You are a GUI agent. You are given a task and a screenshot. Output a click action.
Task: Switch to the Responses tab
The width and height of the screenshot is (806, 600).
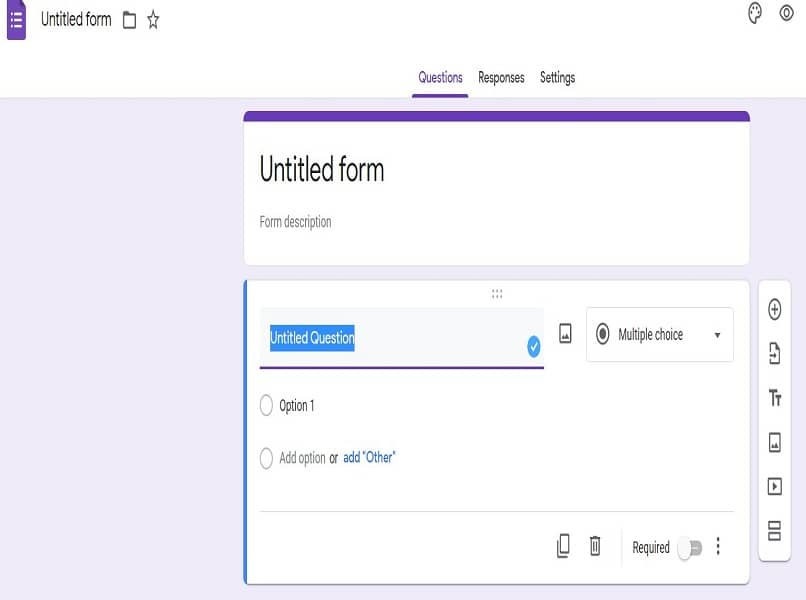click(500, 77)
